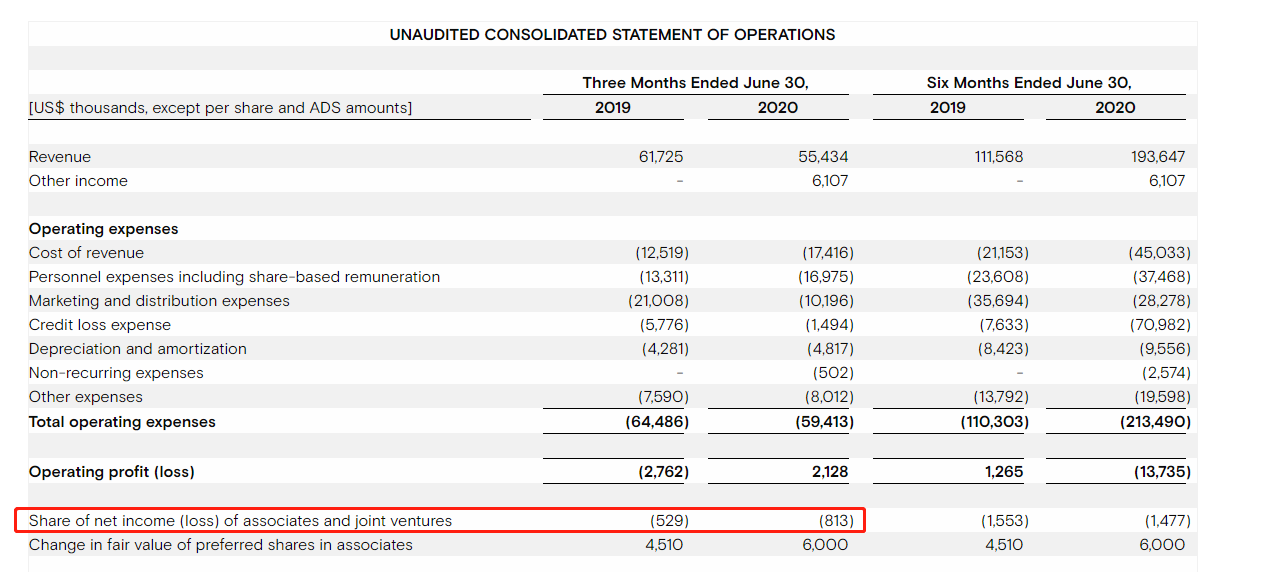Click the Non-recurring expenses value (502)
This screenshot has height=572, width=1281.
click(833, 373)
